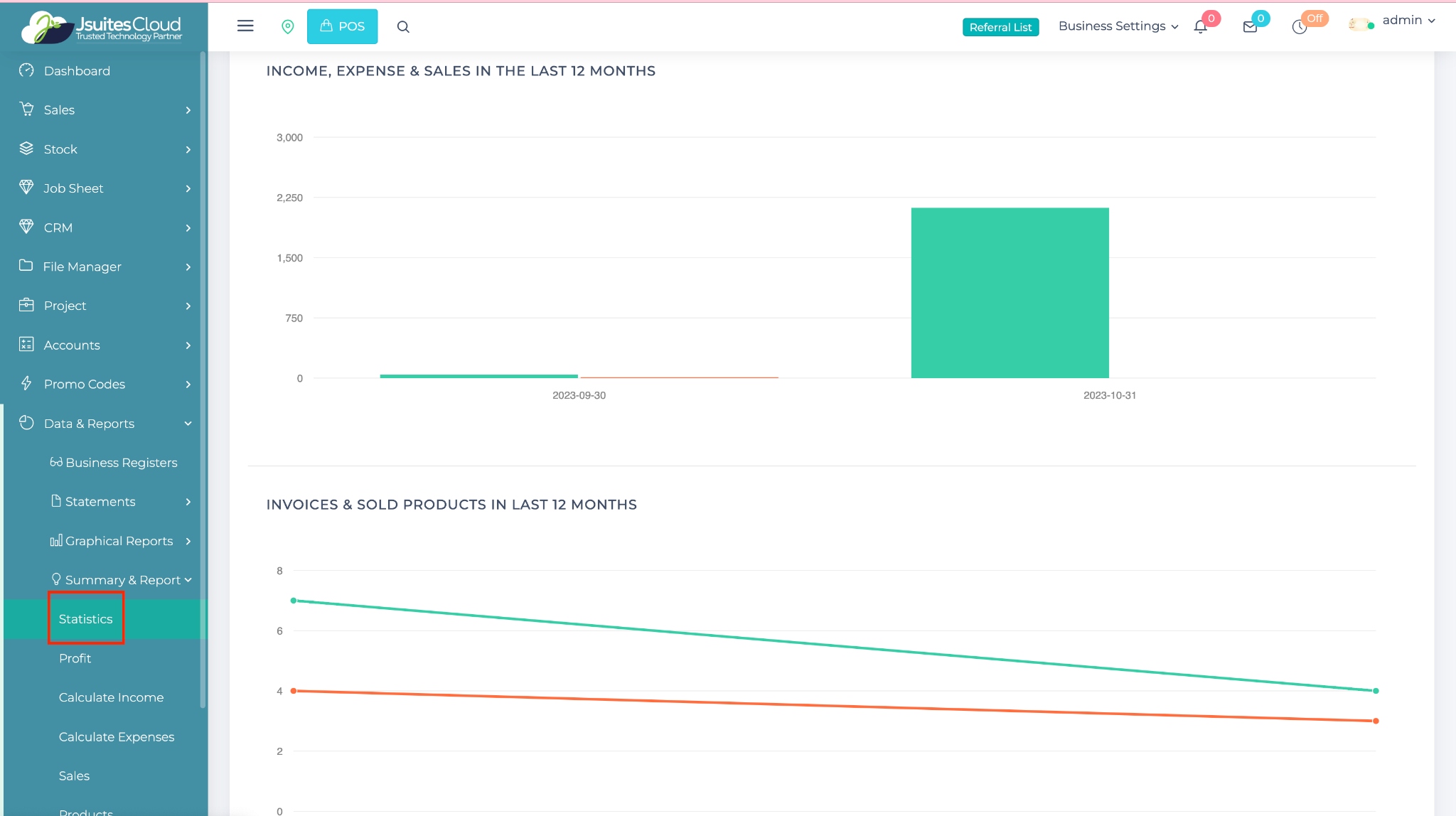
Task: Click the Promo Codes lightning icon
Action: tap(26, 384)
